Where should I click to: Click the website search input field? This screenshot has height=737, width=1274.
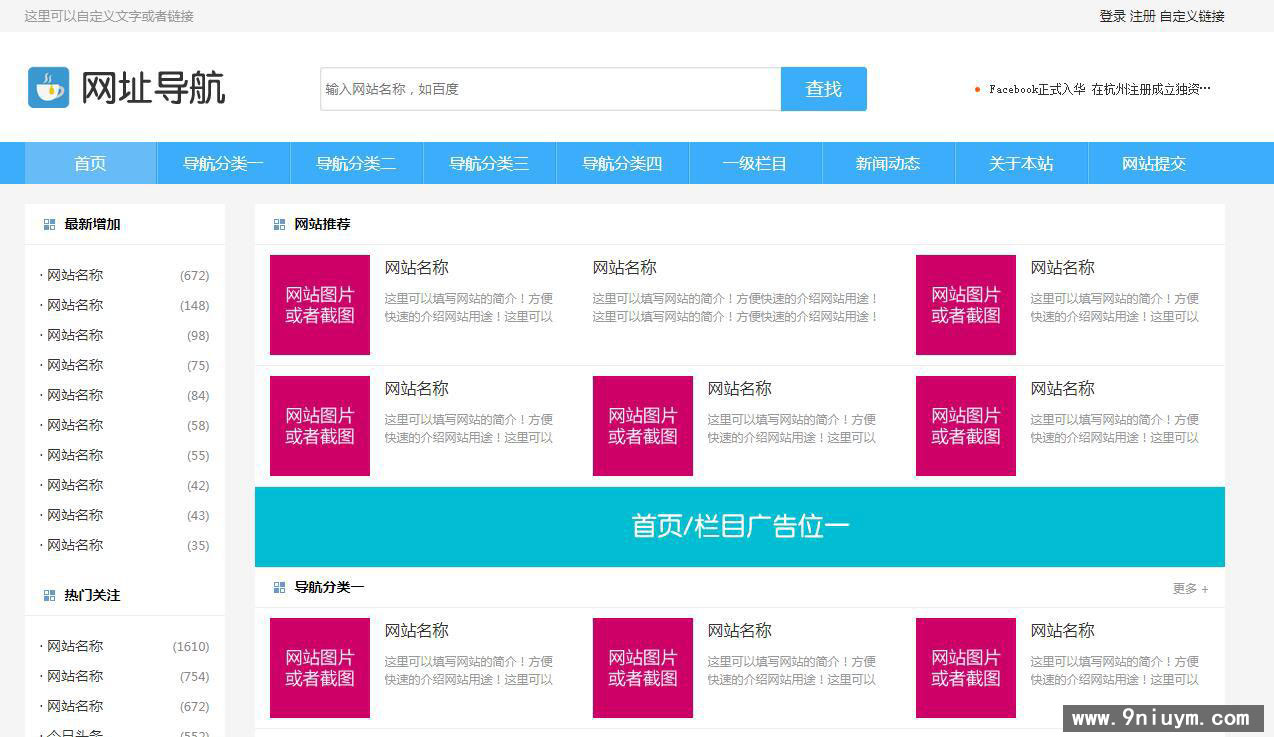(550, 89)
